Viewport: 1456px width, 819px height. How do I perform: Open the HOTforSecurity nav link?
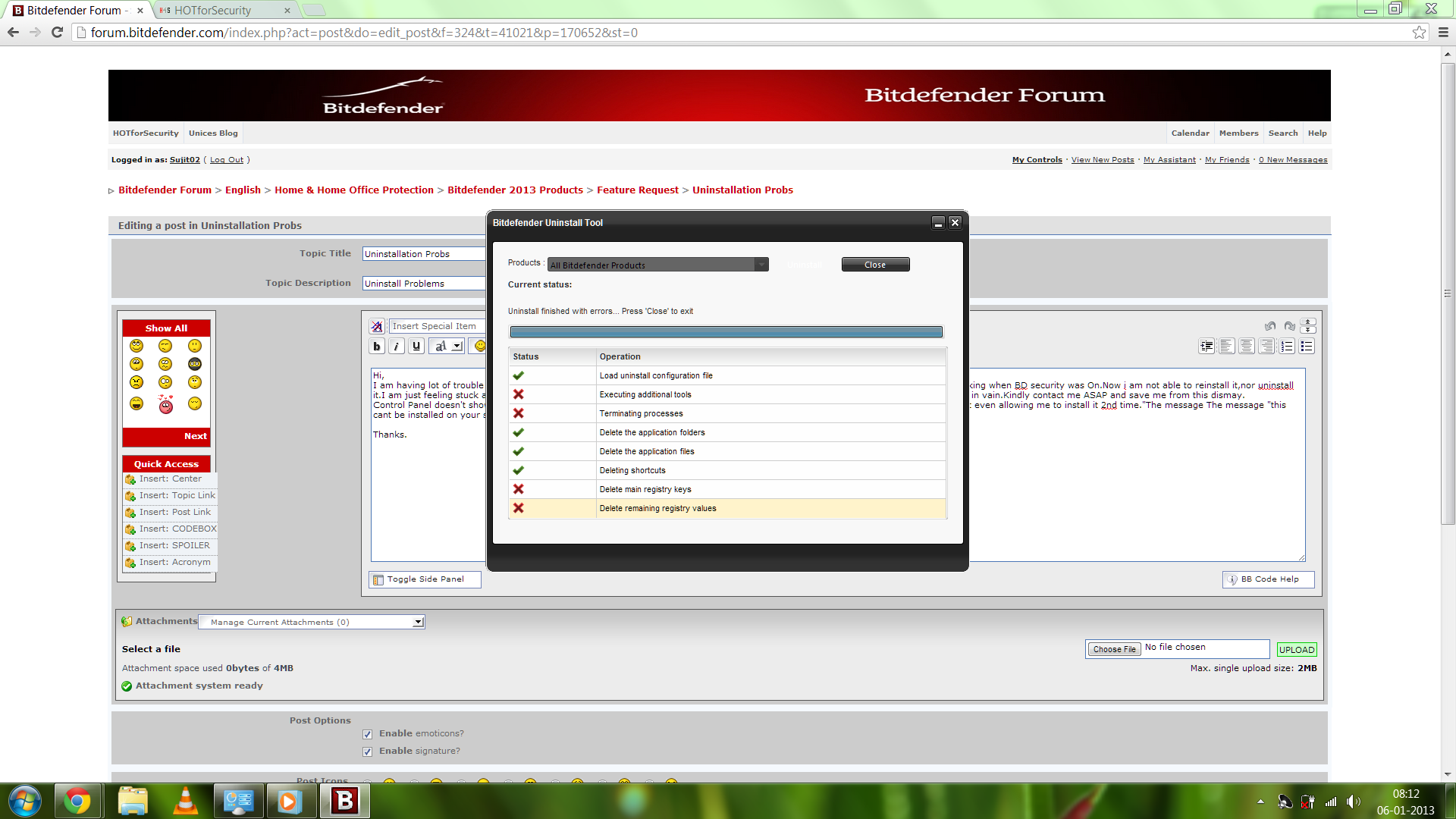[x=146, y=133]
